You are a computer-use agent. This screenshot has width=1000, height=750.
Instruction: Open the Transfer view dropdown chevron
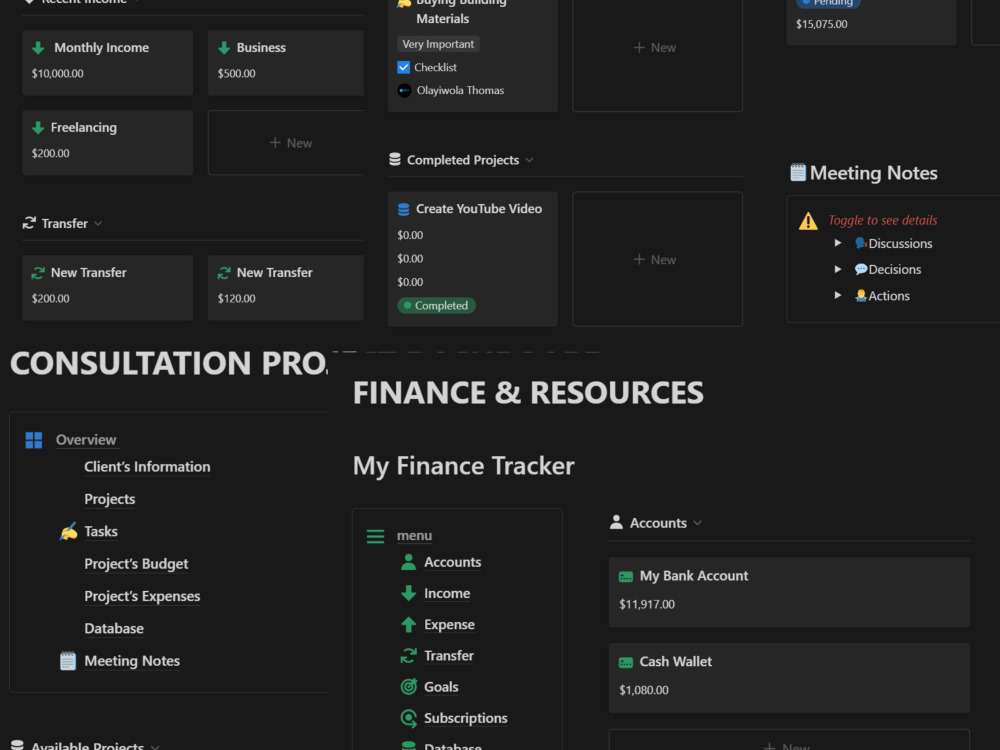(98, 223)
